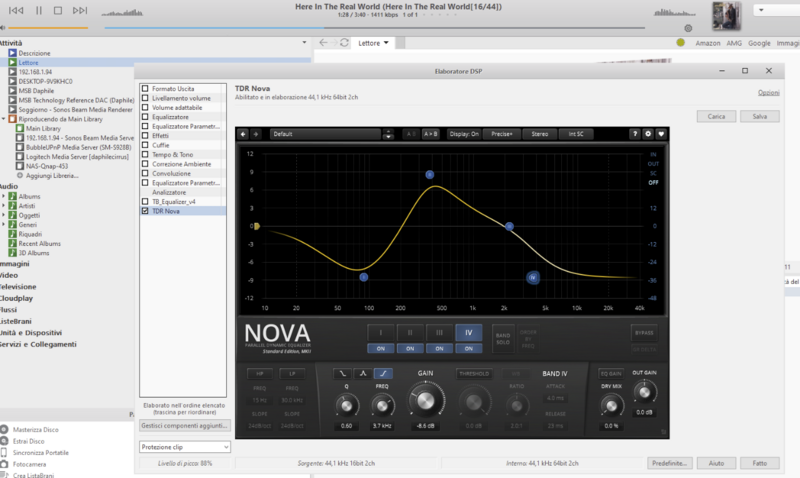Open TDR Nova settings gear icon

tap(648, 133)
